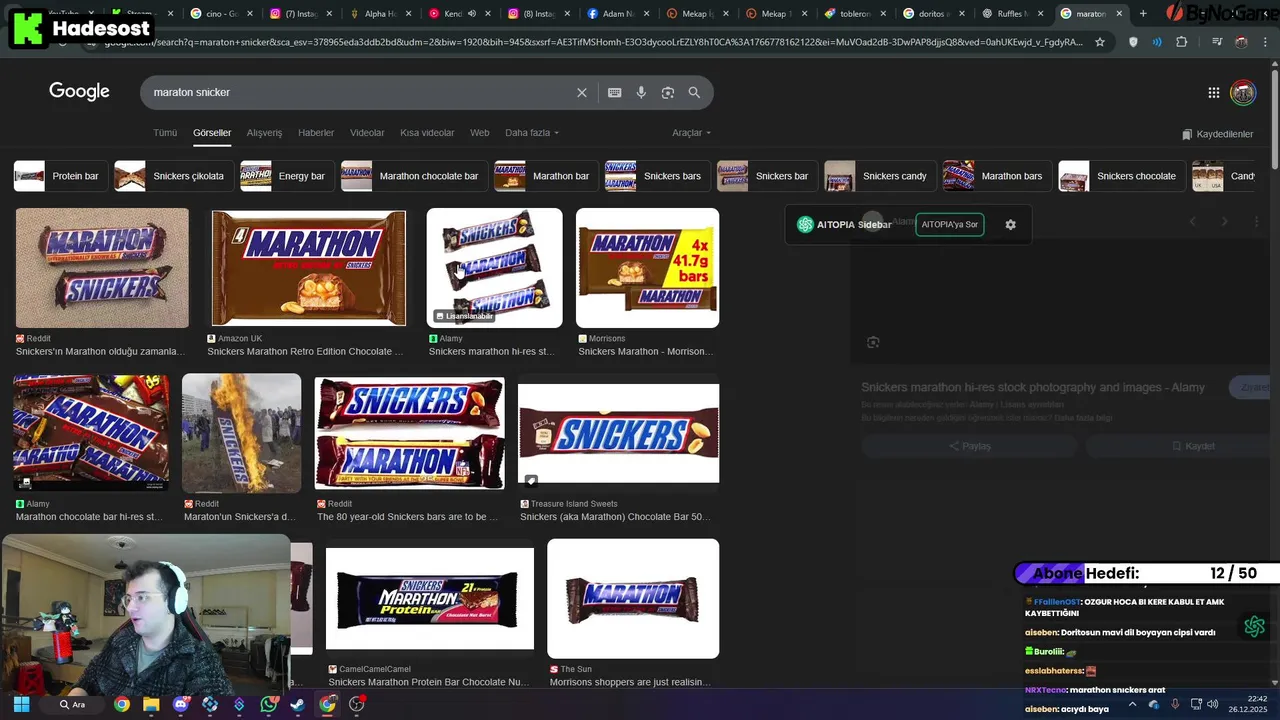Screen dimensions: 1280x720
Task: Open the Kısa videolar tab
Action: click(x=427, y=133)
